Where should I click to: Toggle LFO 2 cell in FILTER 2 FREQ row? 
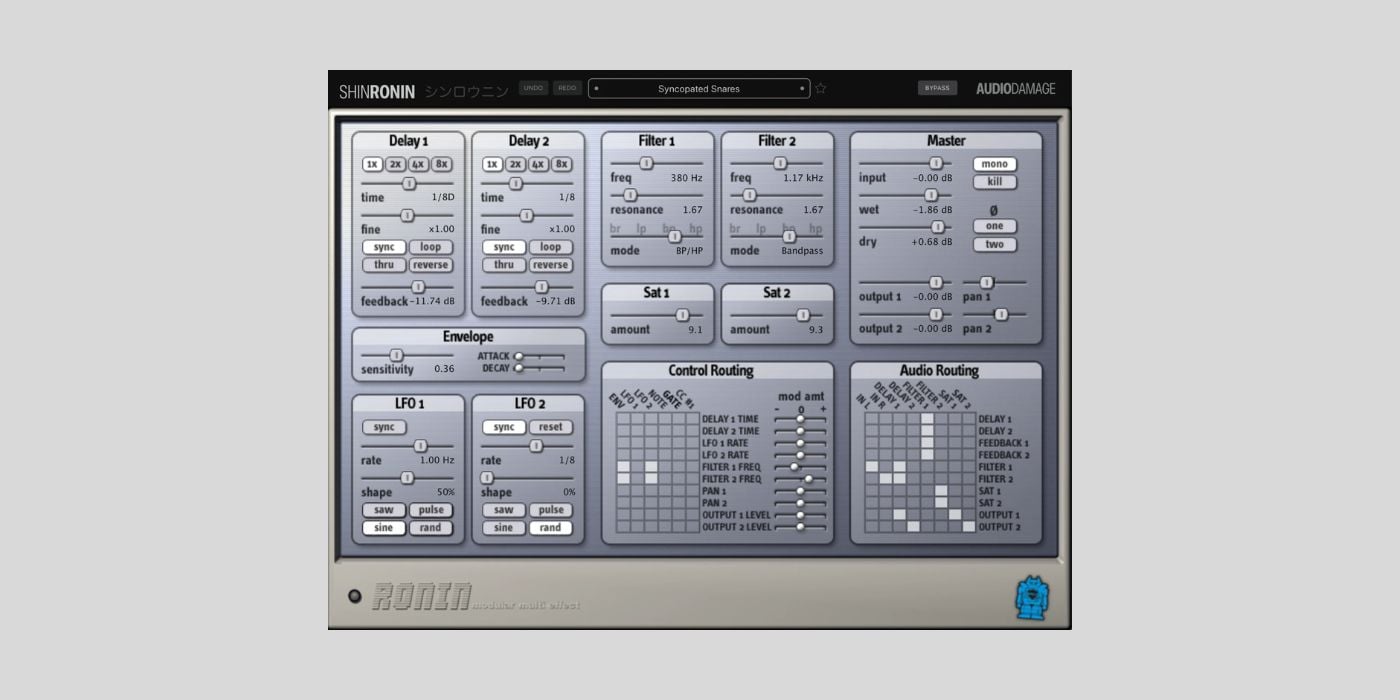(x=651, y=479)
